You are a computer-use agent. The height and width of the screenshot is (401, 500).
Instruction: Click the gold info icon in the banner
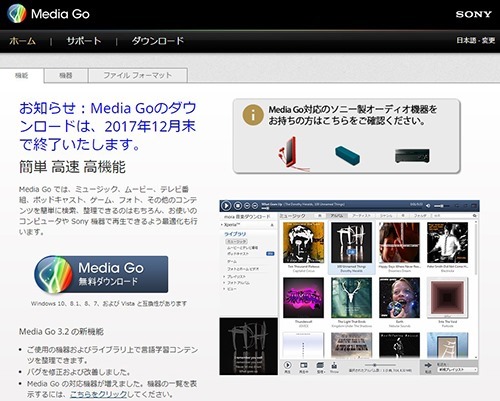(253, 115)
